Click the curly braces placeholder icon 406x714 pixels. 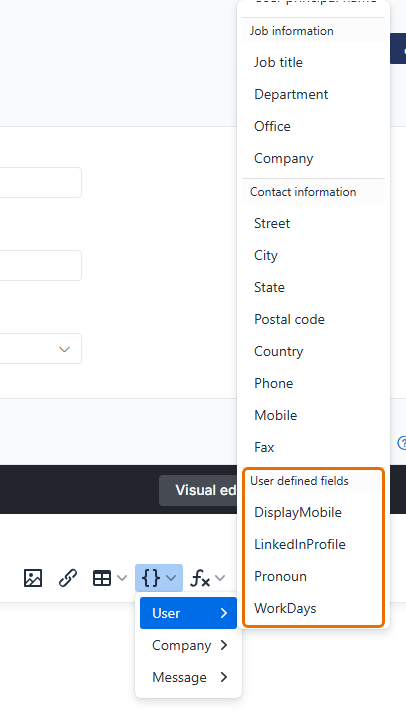pos(151,578)
